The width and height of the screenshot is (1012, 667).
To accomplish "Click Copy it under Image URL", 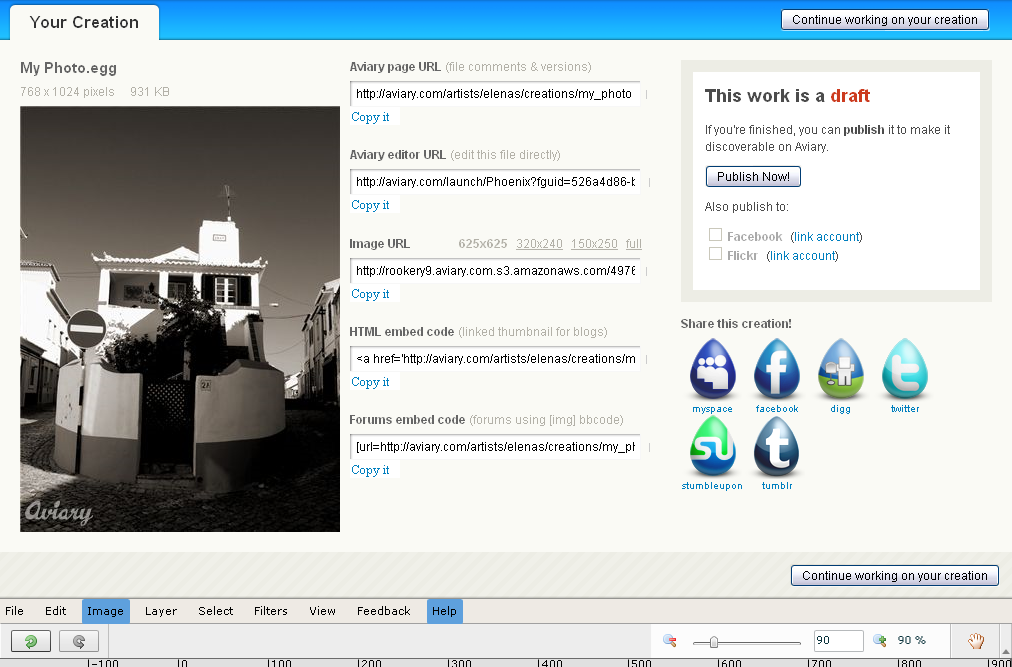I will [x=370, y=294].
